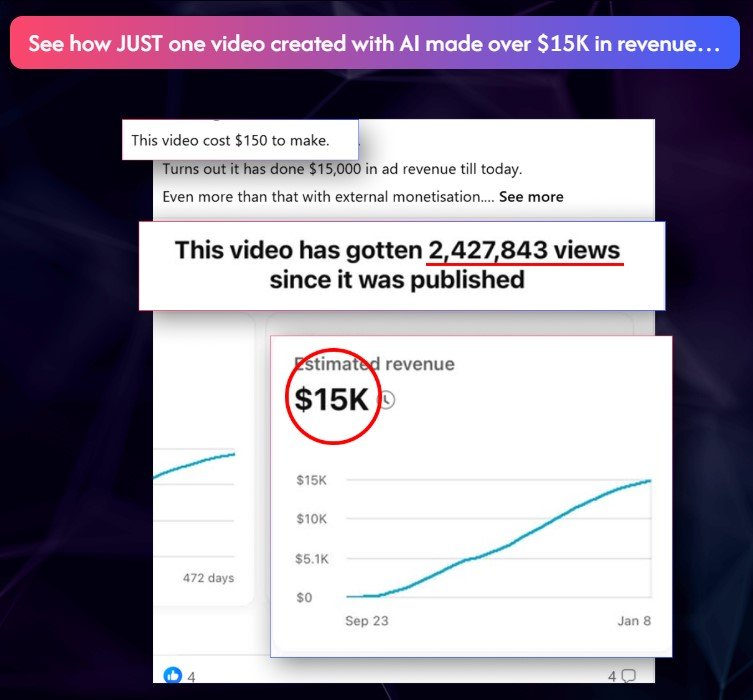Click the top banner about $15K revenue
This screenshot has width=753, height=700.
tap(375, 44)
